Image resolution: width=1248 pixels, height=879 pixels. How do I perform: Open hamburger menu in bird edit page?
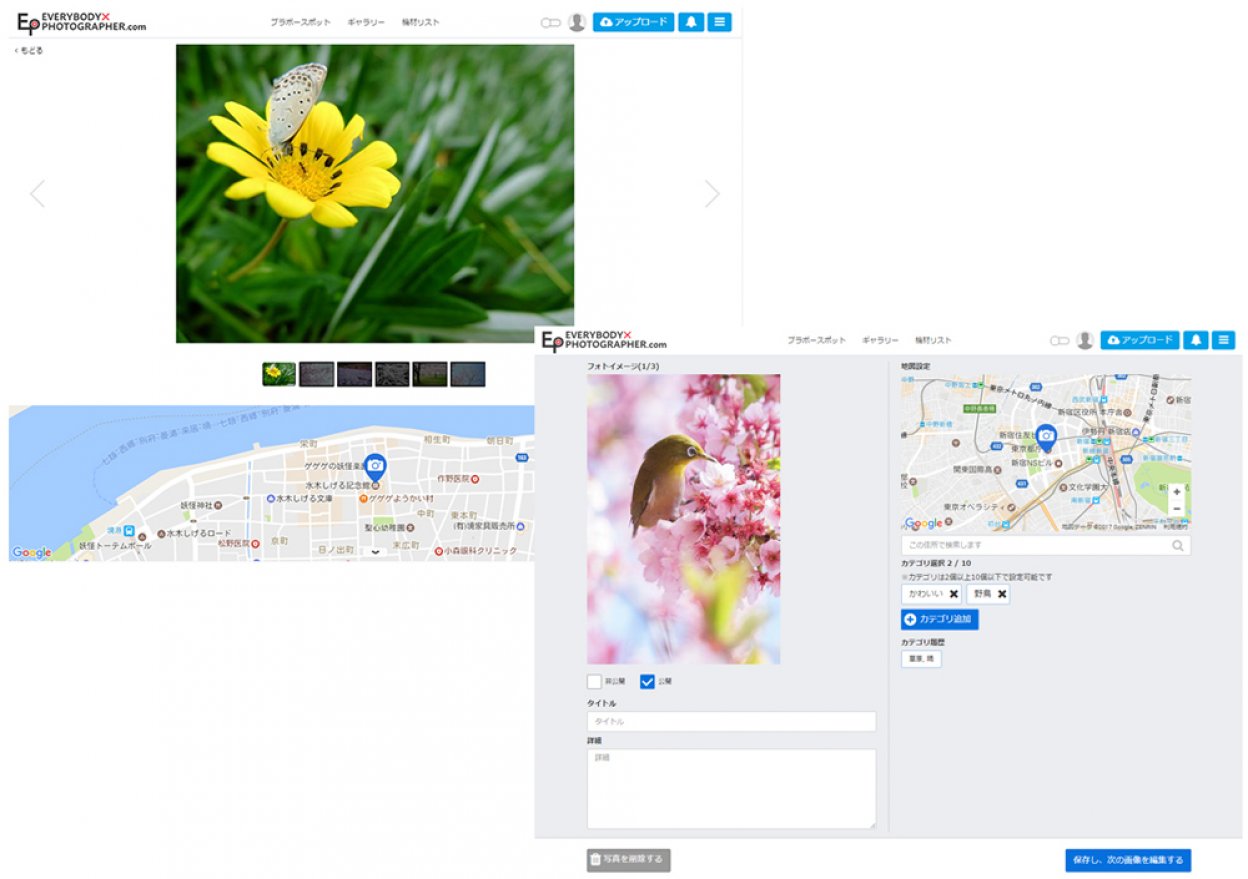pyautogui.click(x=1223, y=340)
